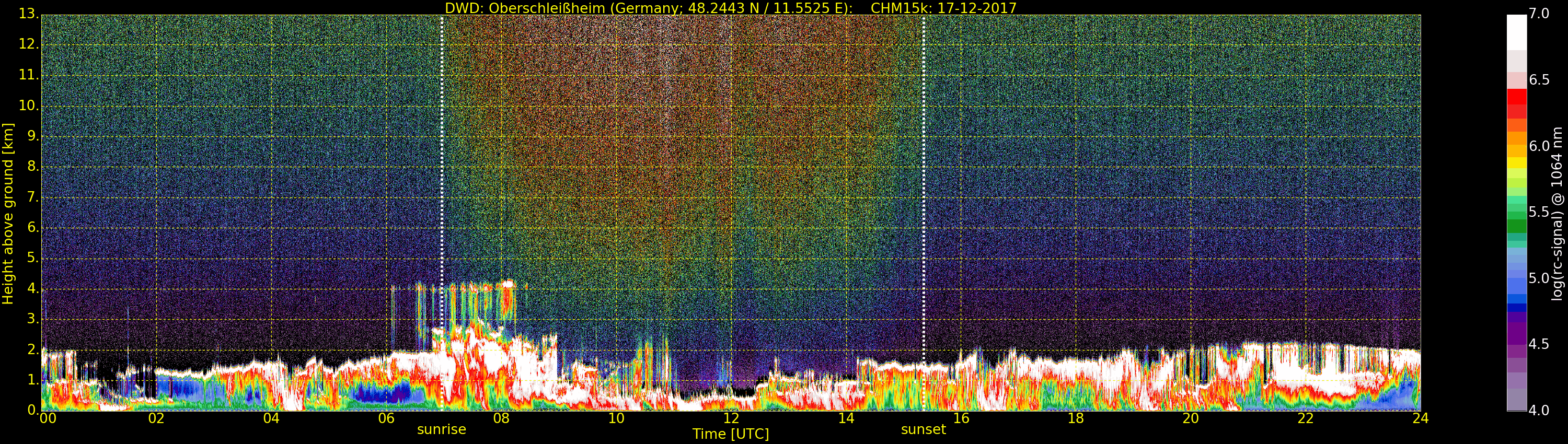Click the 4 km cloud layer near 08 UTC
The width and height of the screenshot is (1568, 444).
pos(505,285)
